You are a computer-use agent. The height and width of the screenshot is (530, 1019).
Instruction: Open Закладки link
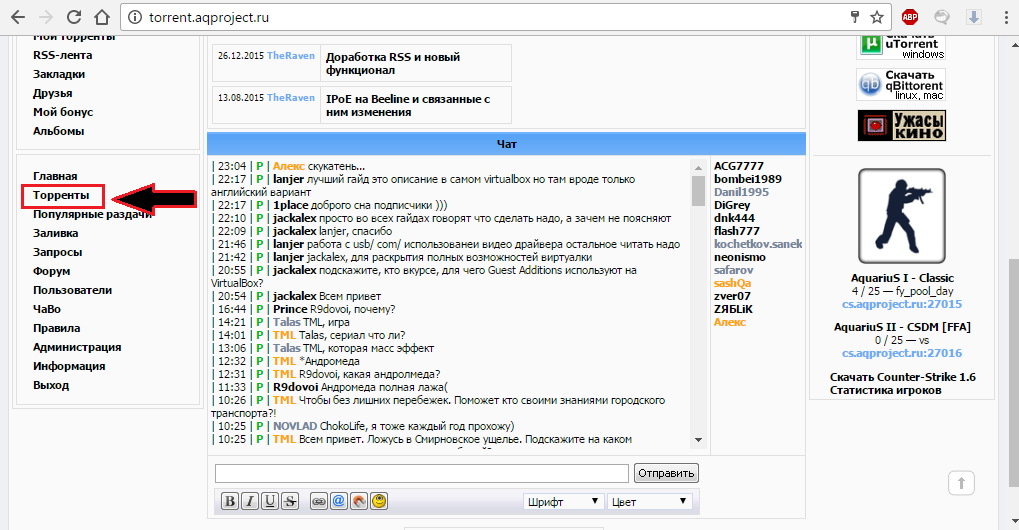coord(59,74)
